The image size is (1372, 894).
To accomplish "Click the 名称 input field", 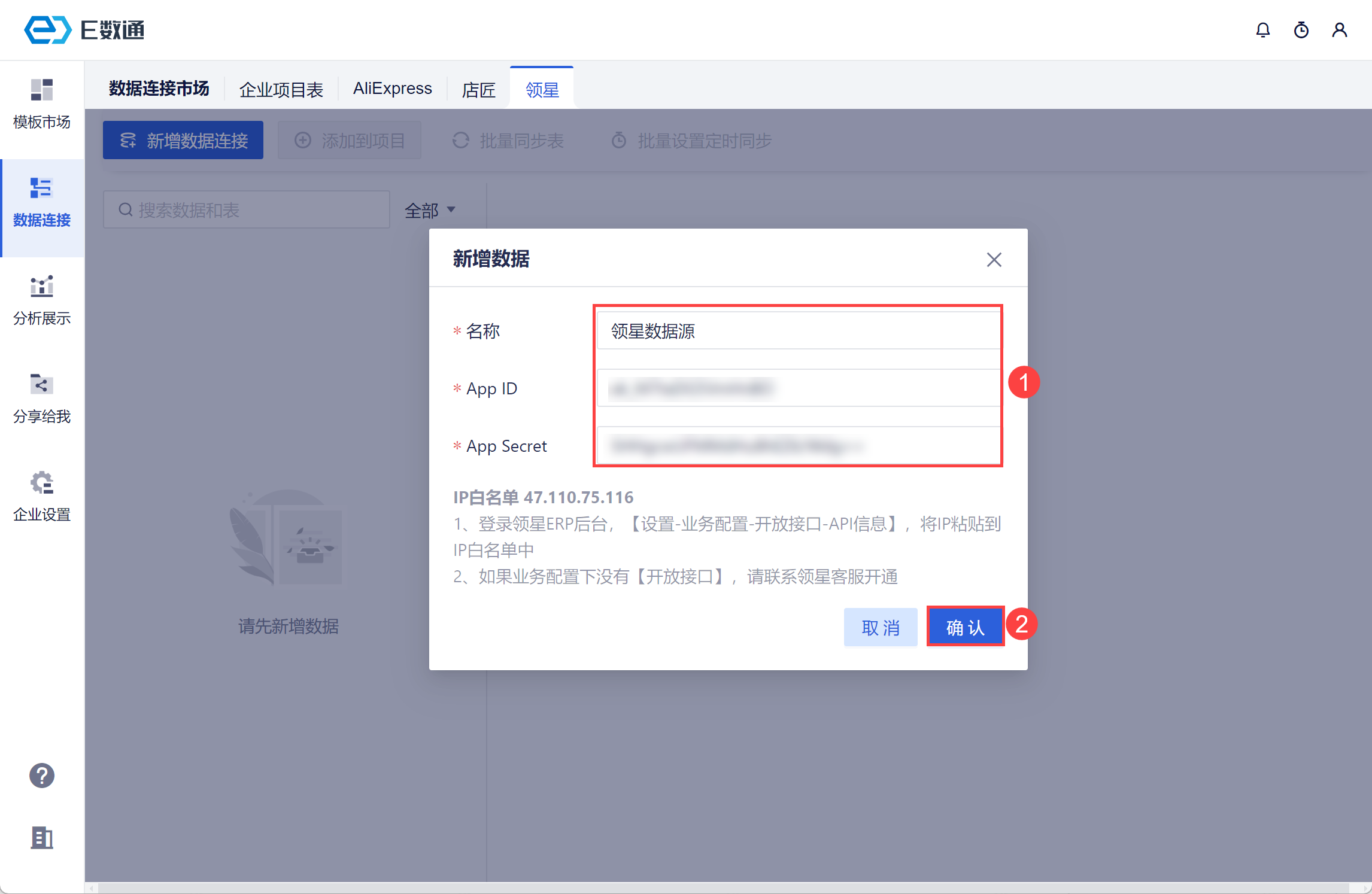I will pos(797,331).
